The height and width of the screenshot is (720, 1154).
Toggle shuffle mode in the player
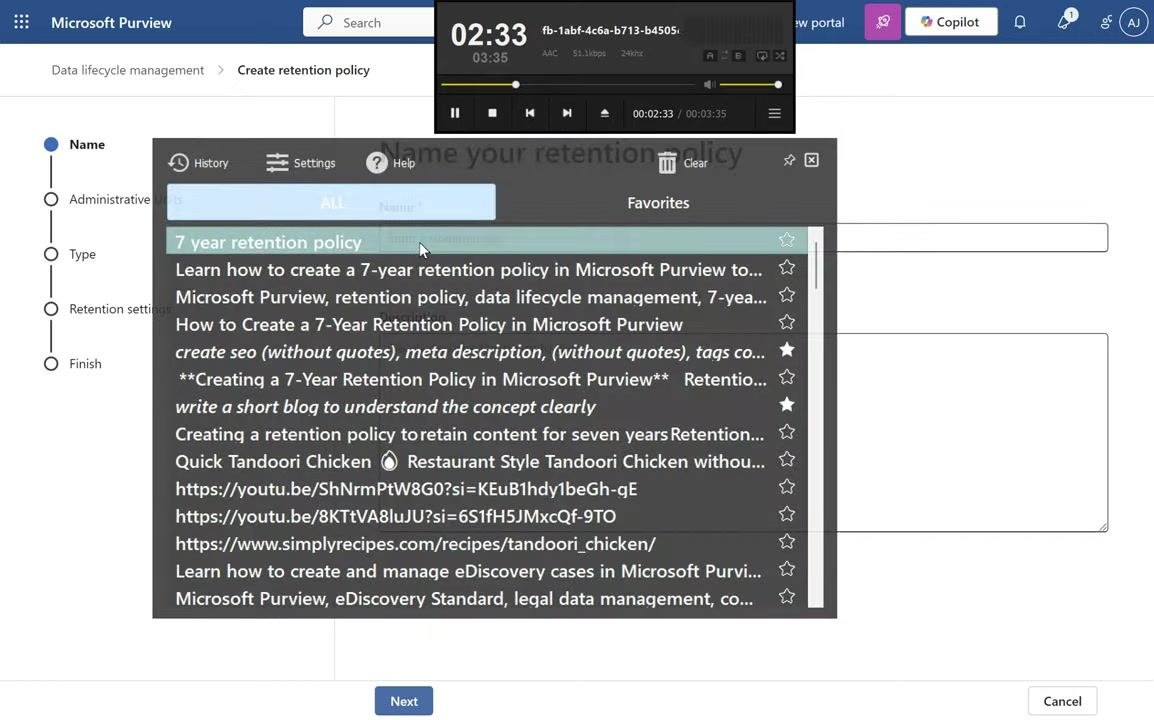780,55
